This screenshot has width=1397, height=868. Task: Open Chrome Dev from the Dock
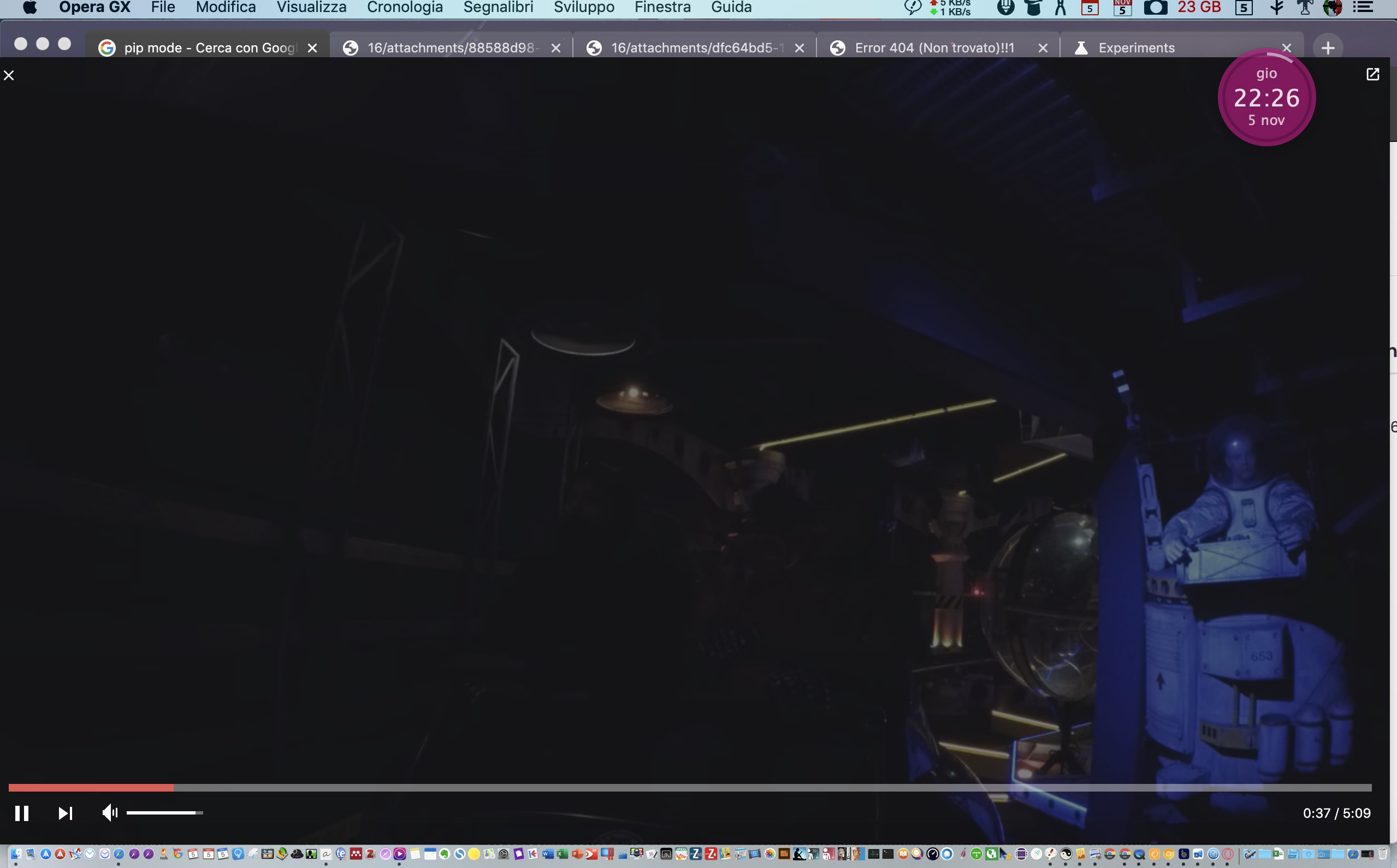tap(1125, 854)
